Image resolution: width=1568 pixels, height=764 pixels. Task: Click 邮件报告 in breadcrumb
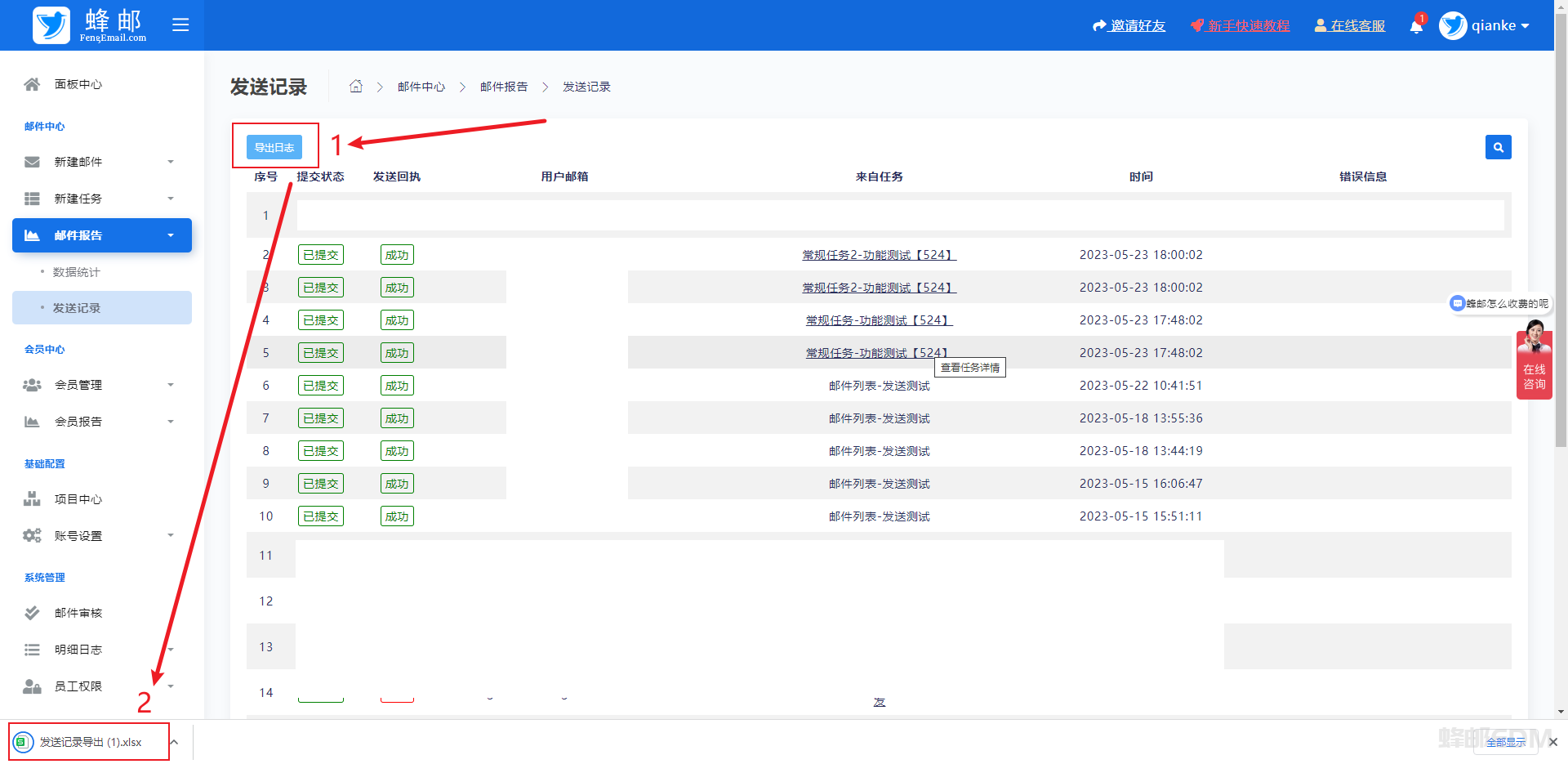tap(504, 87)
